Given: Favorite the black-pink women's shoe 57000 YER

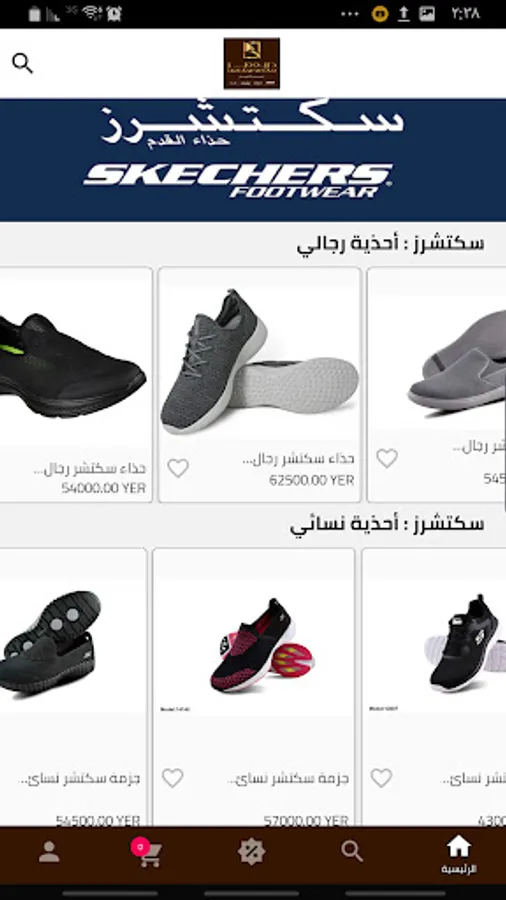Looking at the screenshot, I should click(172, 778).
